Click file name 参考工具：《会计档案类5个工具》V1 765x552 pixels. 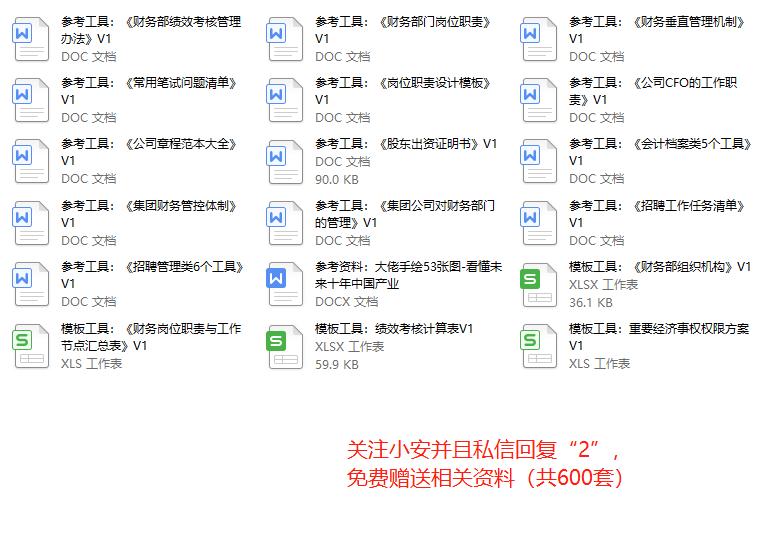point(661,152)
